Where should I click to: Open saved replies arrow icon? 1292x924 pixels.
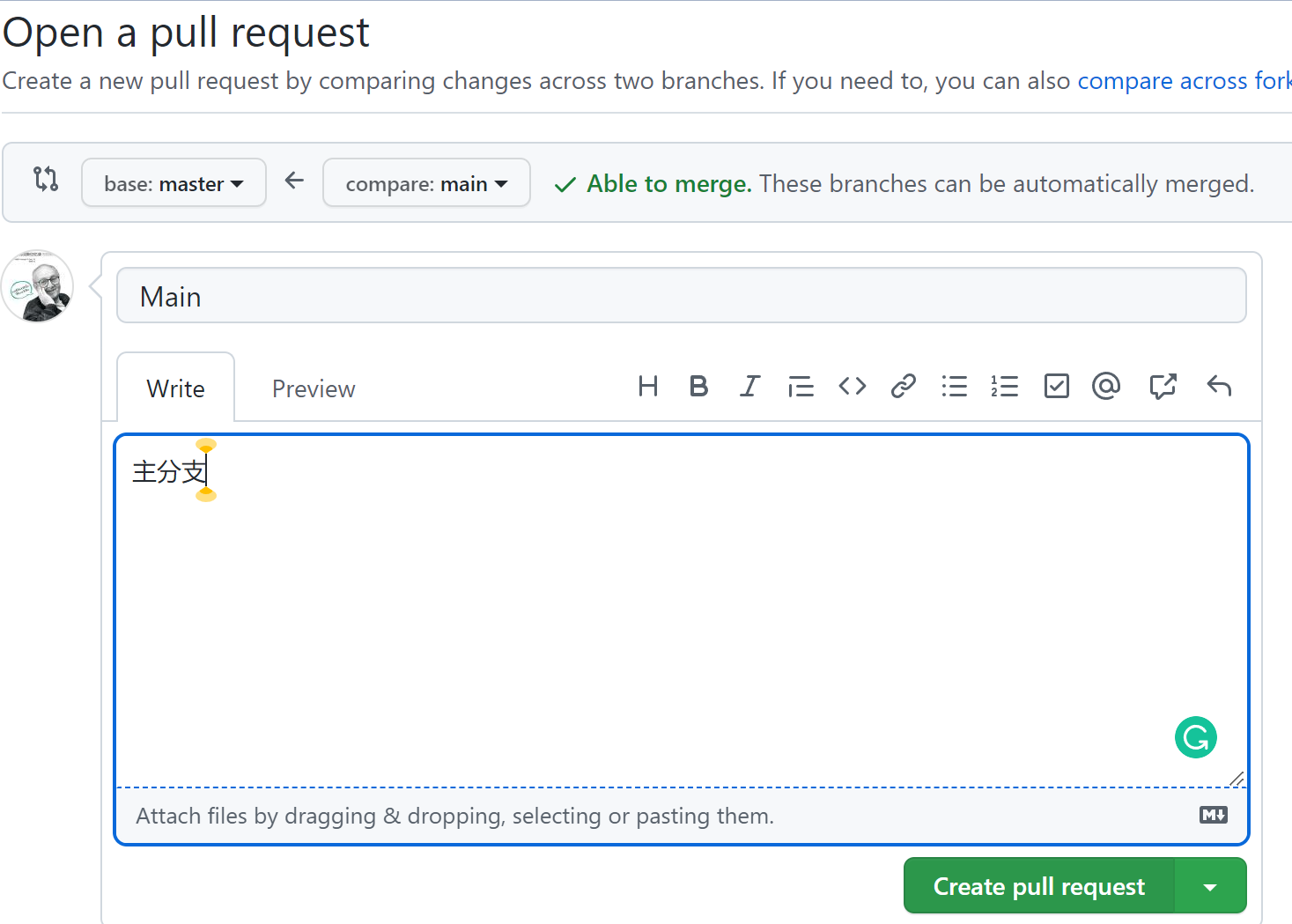[x=1219, y=386]
